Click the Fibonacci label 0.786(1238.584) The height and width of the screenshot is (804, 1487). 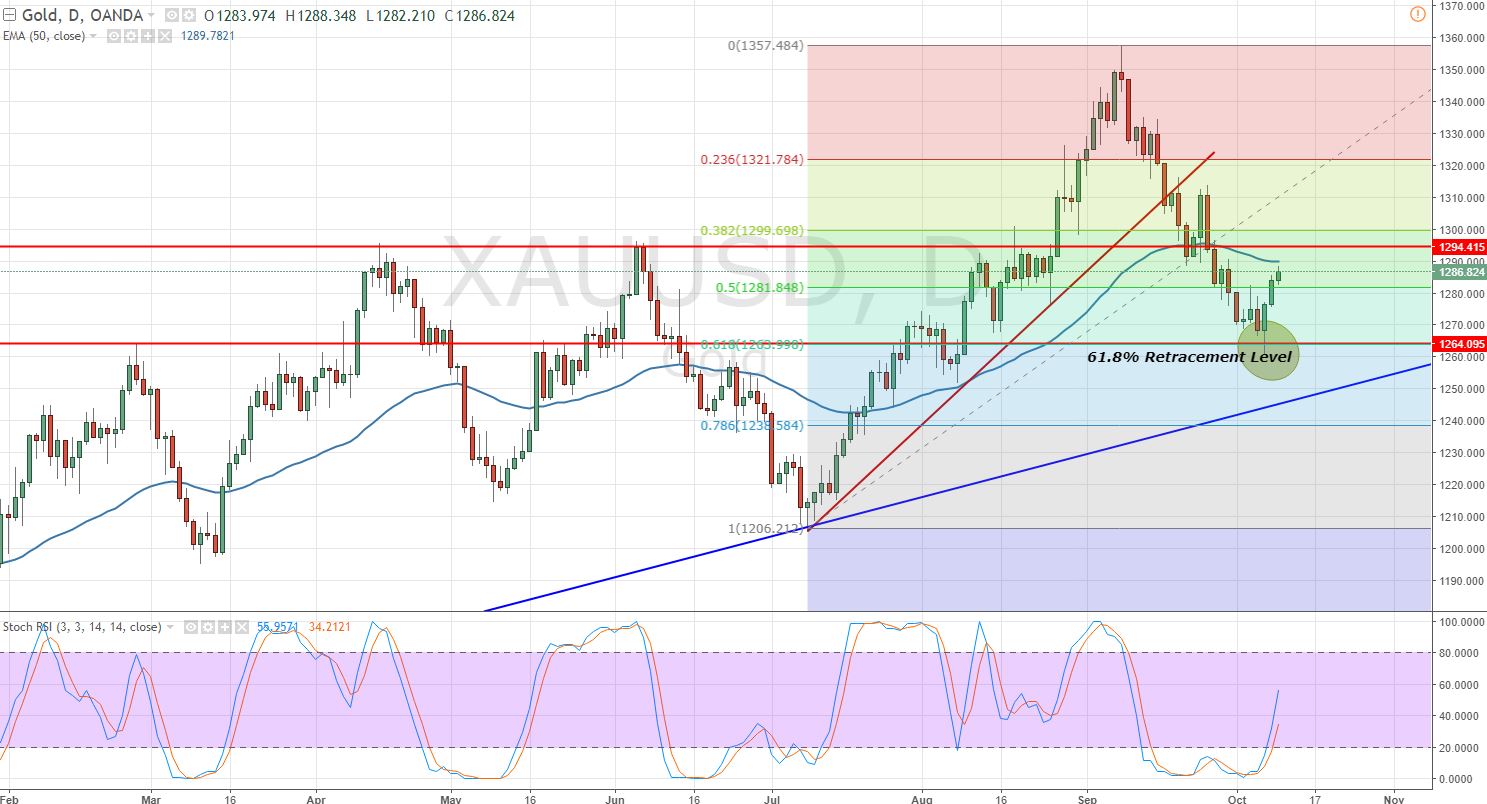coord(753,425)
